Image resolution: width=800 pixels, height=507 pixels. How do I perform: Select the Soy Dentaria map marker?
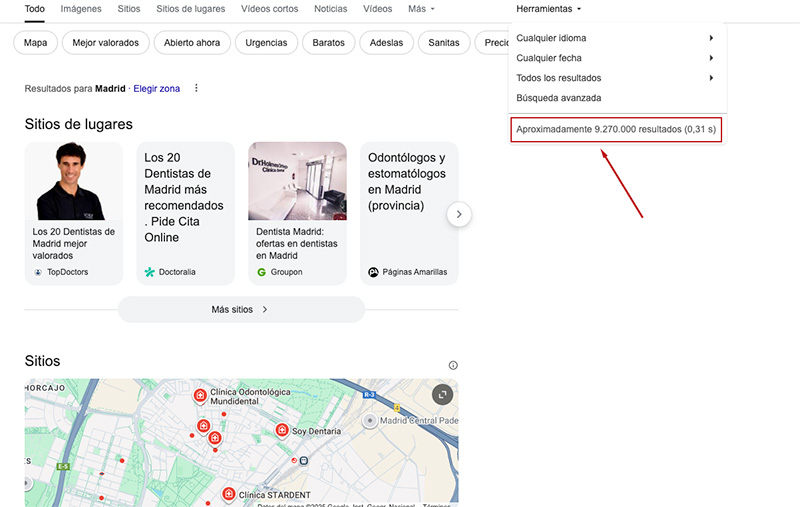[x=282, y=431]
